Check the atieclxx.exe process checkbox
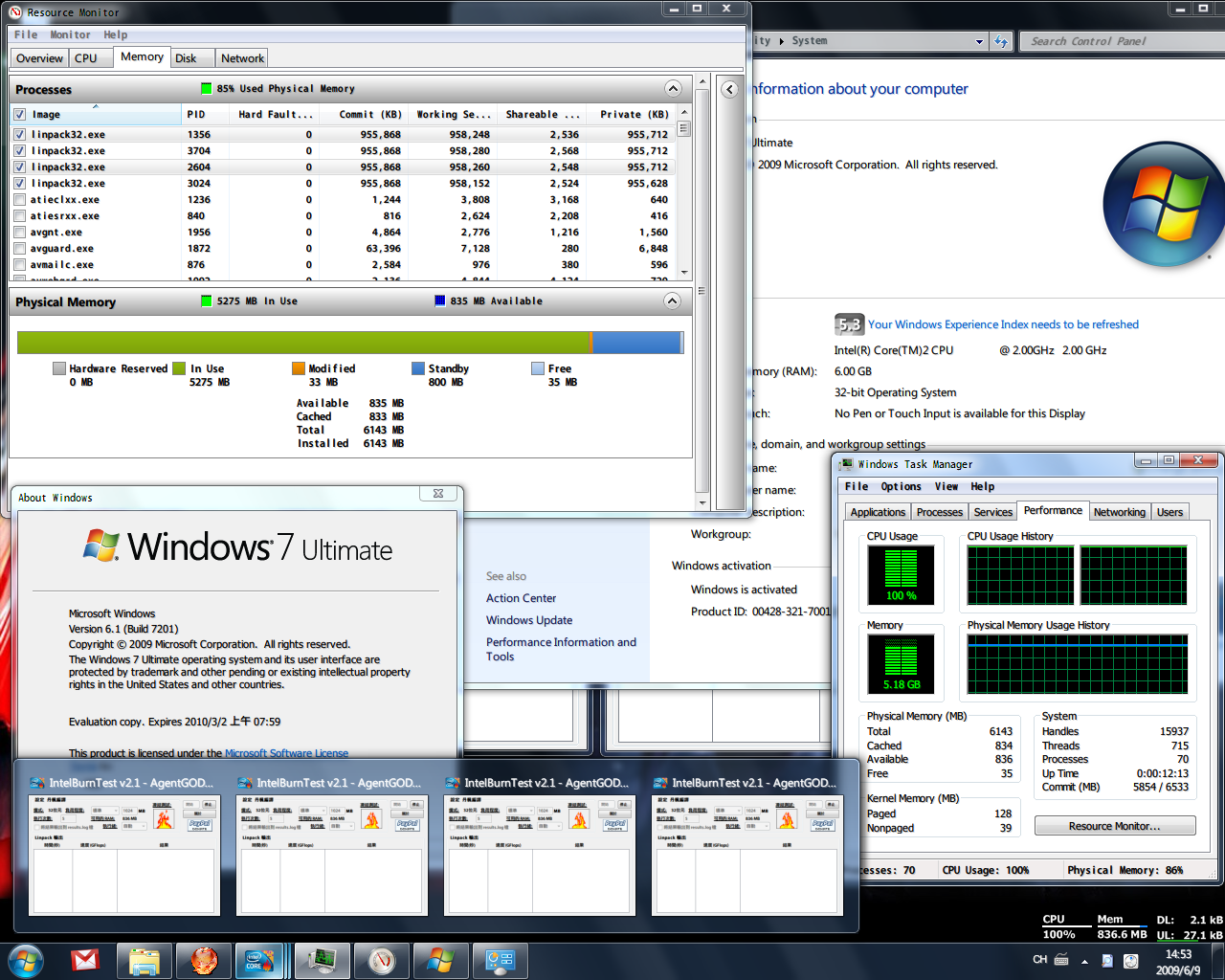 pos(19,199)
